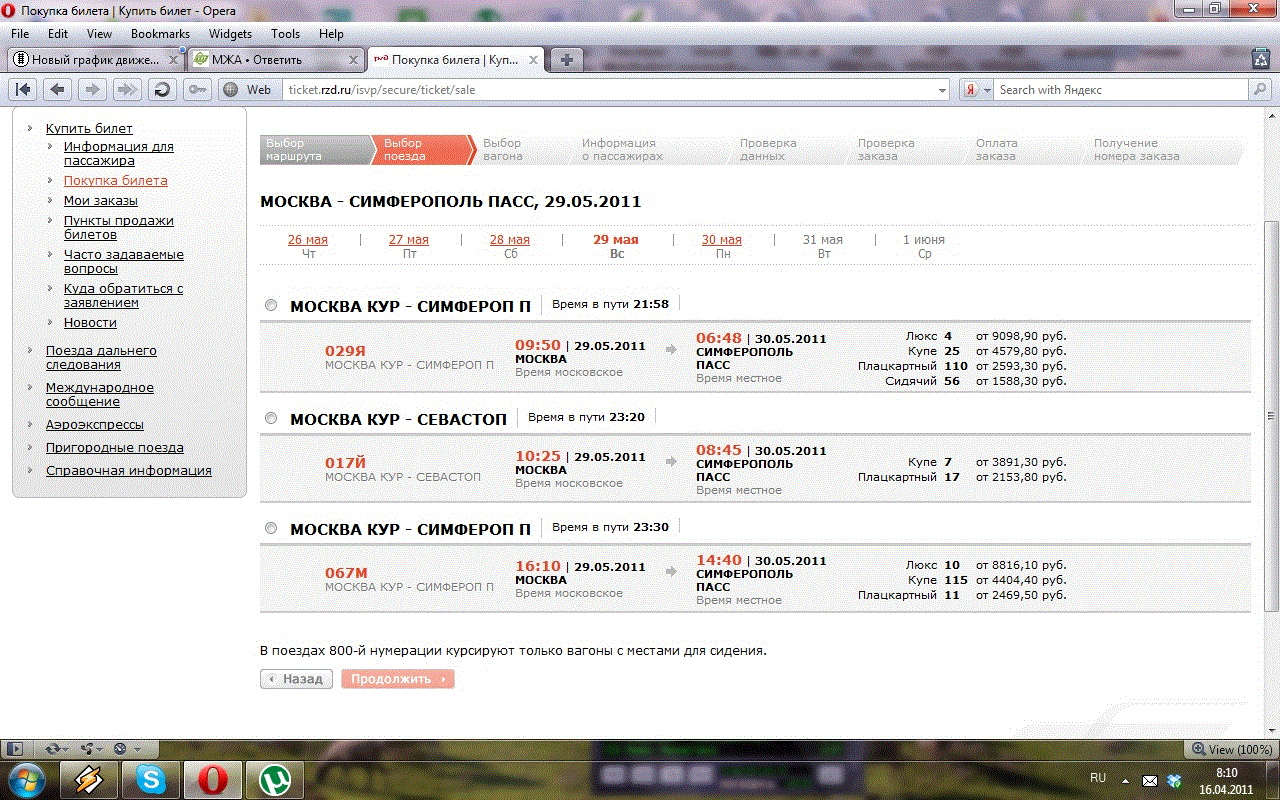The height and width of the screenshot is (800, 1280).
Task: Click the Продолжить button
Action: click(397, 679)
